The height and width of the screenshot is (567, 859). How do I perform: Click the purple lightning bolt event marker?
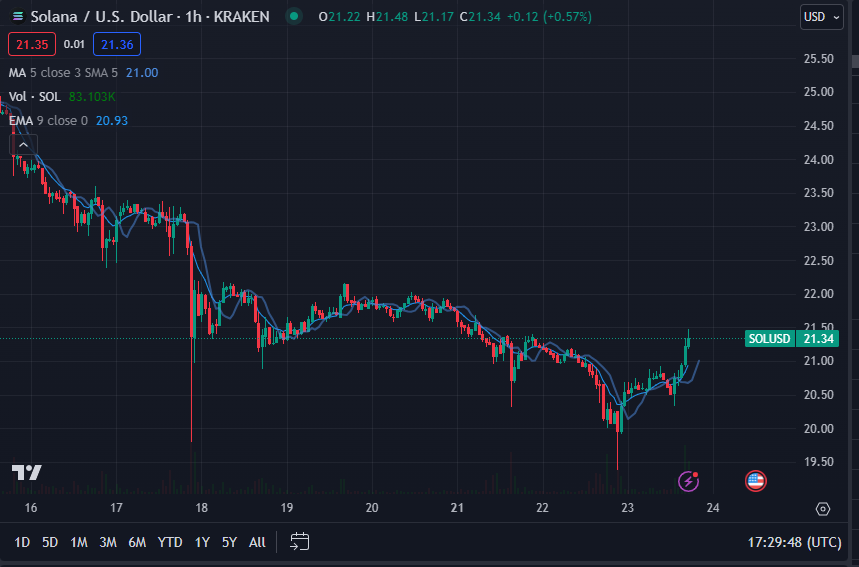point(688,481)
